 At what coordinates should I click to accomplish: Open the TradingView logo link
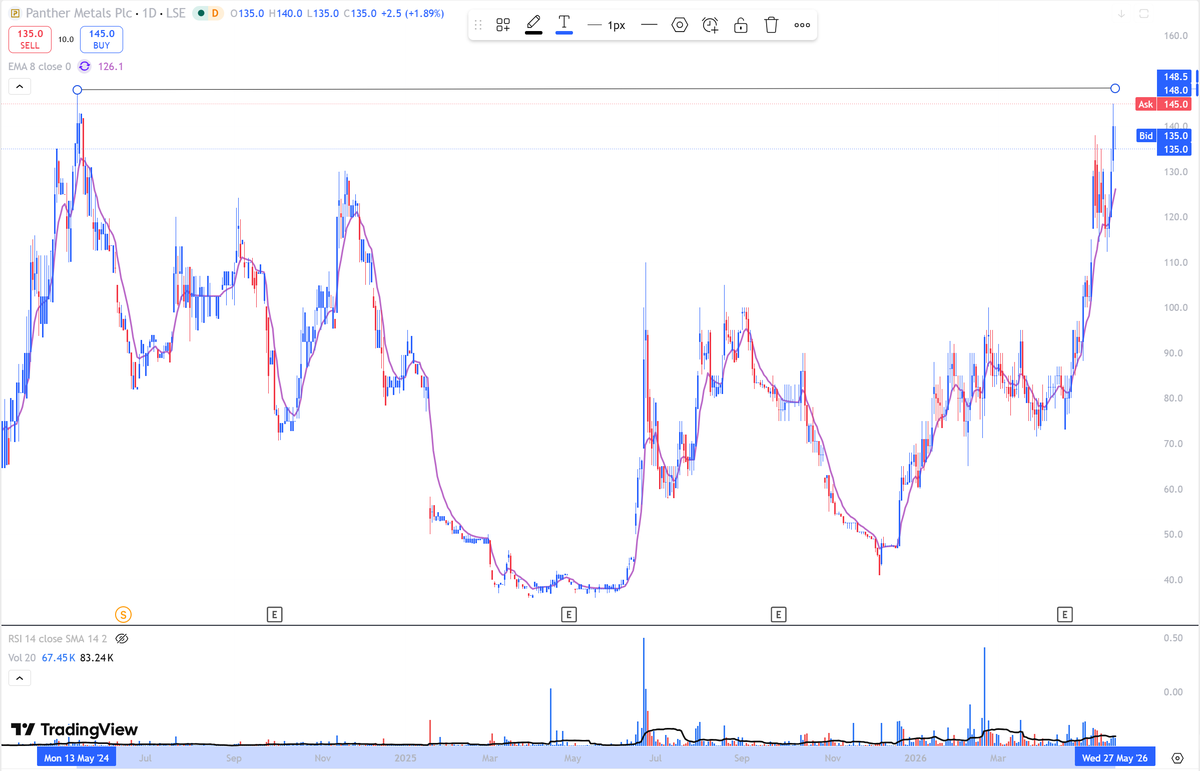pos(75,730)
